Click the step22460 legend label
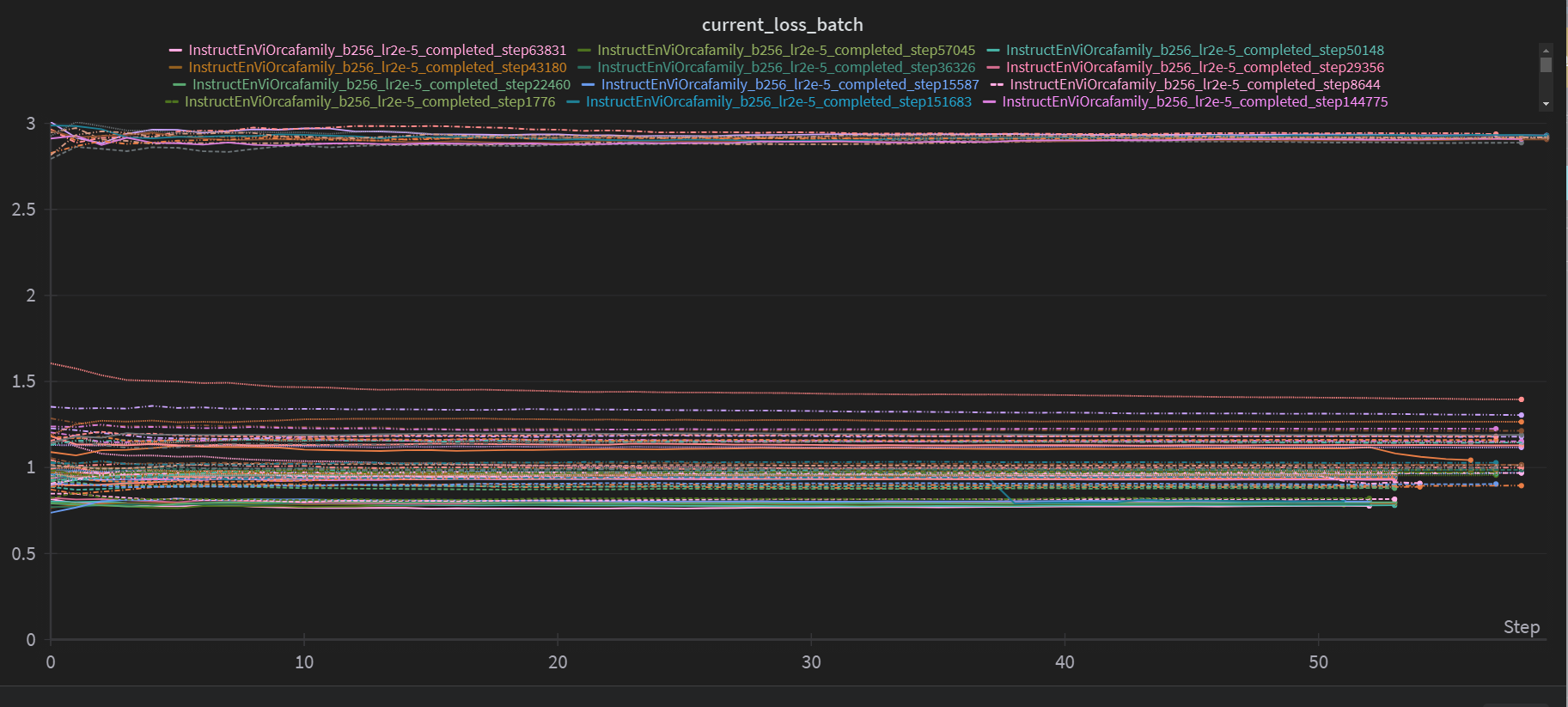 click(x=381, y=85)
